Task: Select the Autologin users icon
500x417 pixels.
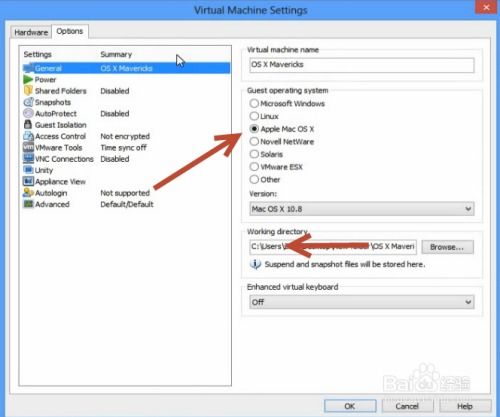Action: point(28,193)
